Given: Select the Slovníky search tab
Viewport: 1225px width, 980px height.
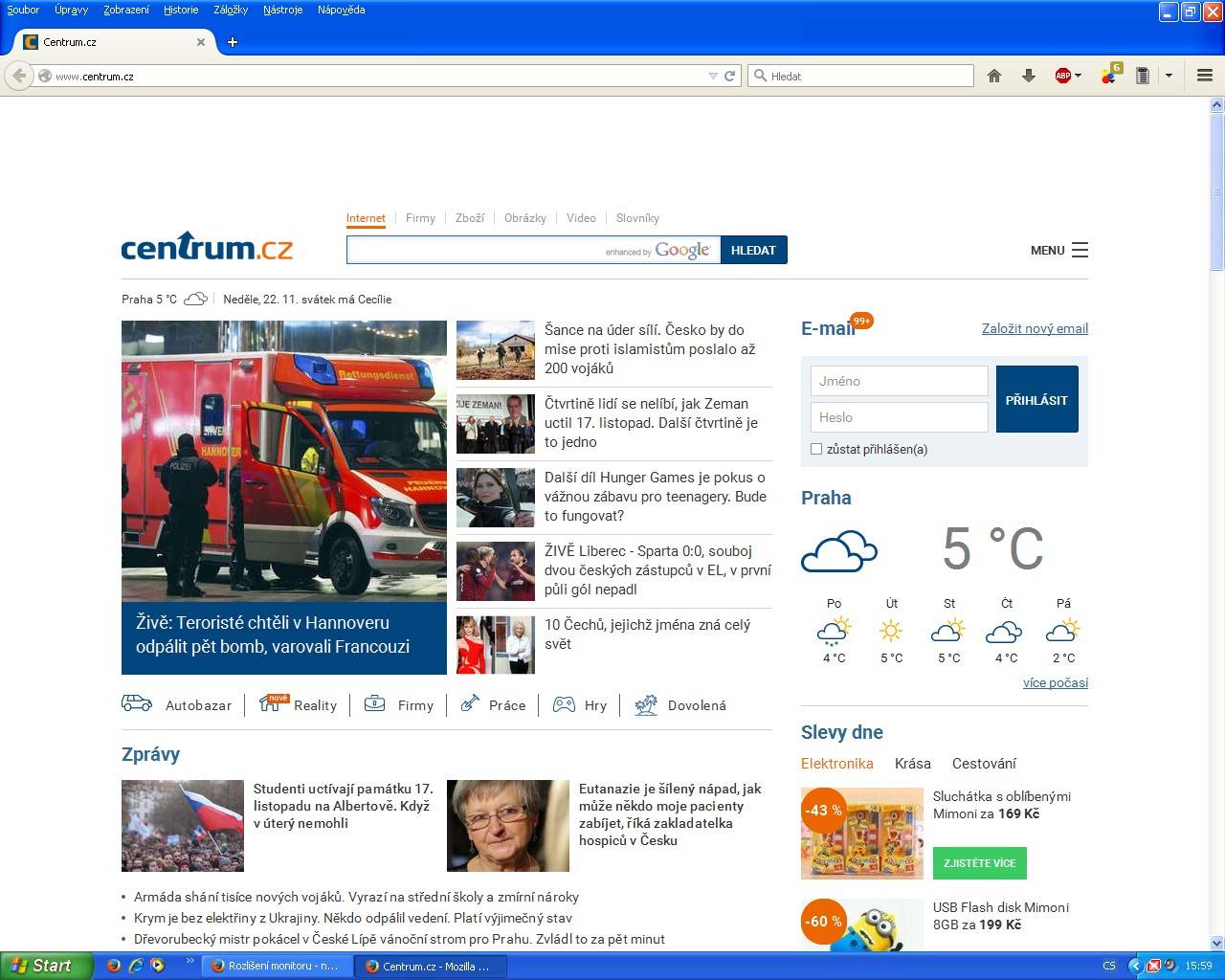Looking at the screenshot, I should [637, 218].
